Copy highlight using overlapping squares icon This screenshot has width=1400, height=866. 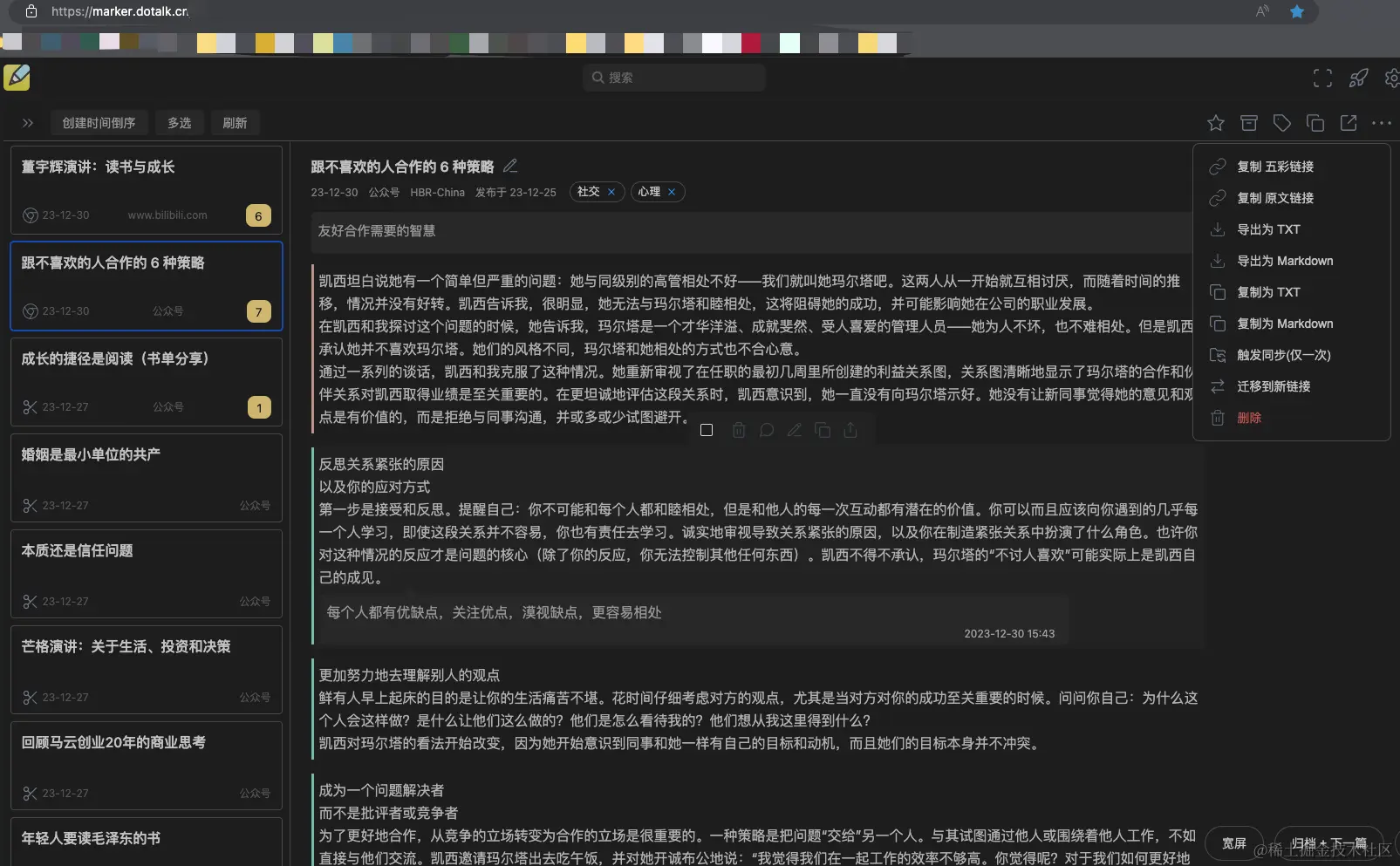pos(823,430)
